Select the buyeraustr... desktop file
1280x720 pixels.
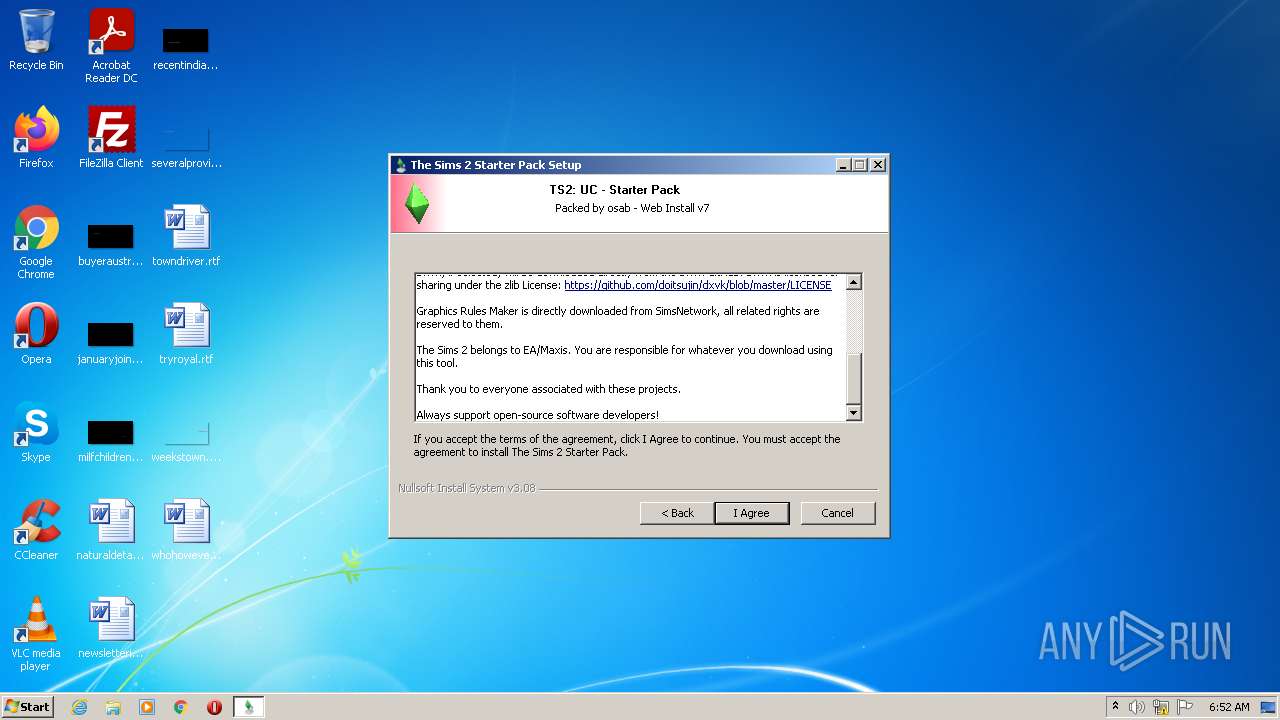click(x=111, y=243)
